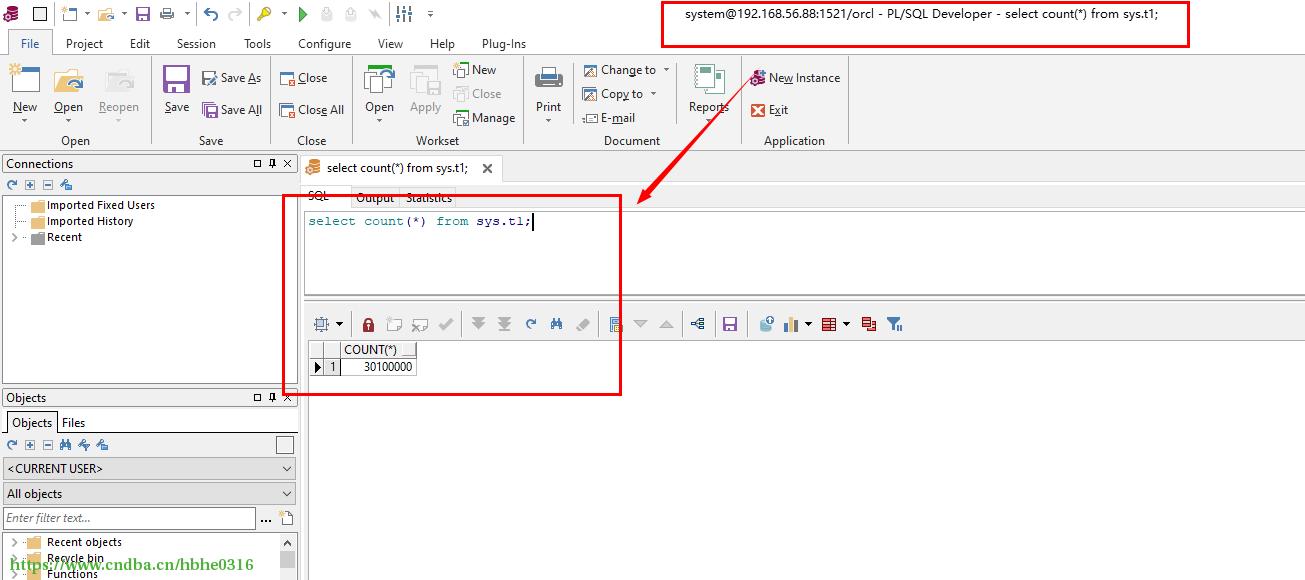Click the grid select-cells icon in result toolbar

point(322,324)
